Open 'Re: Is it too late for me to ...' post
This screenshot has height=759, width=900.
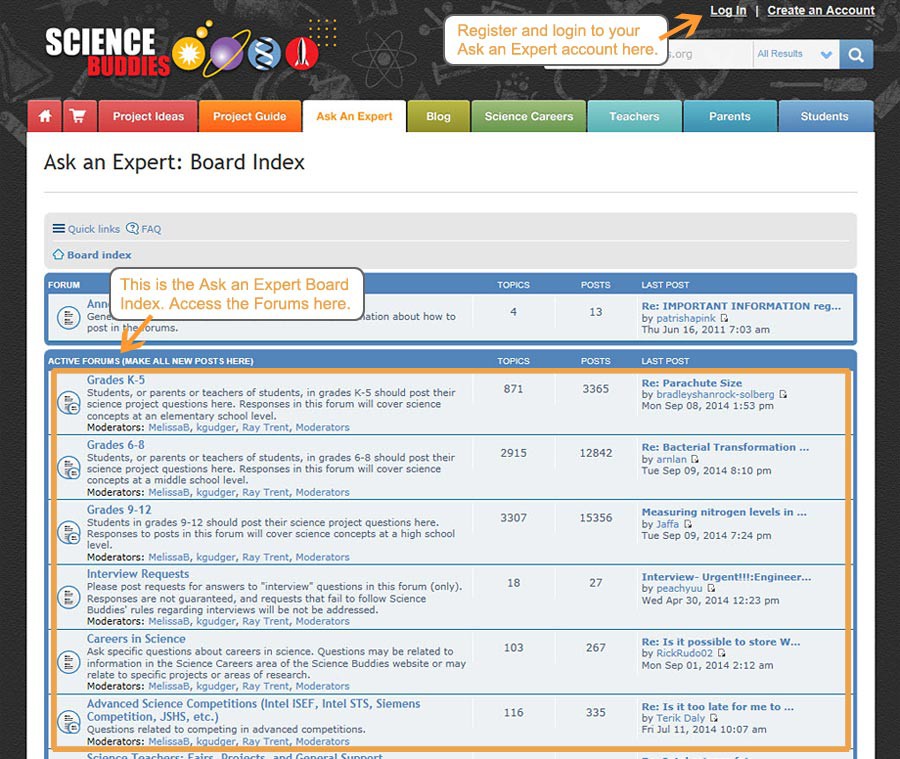tap(717, 707)
